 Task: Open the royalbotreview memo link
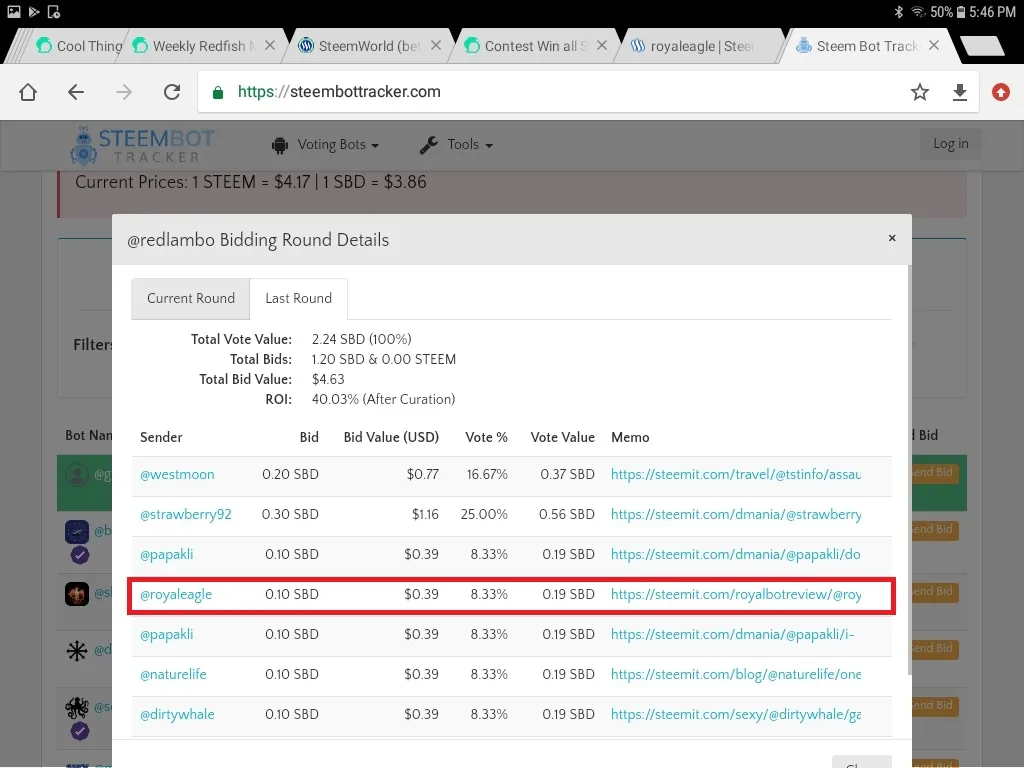736,595
